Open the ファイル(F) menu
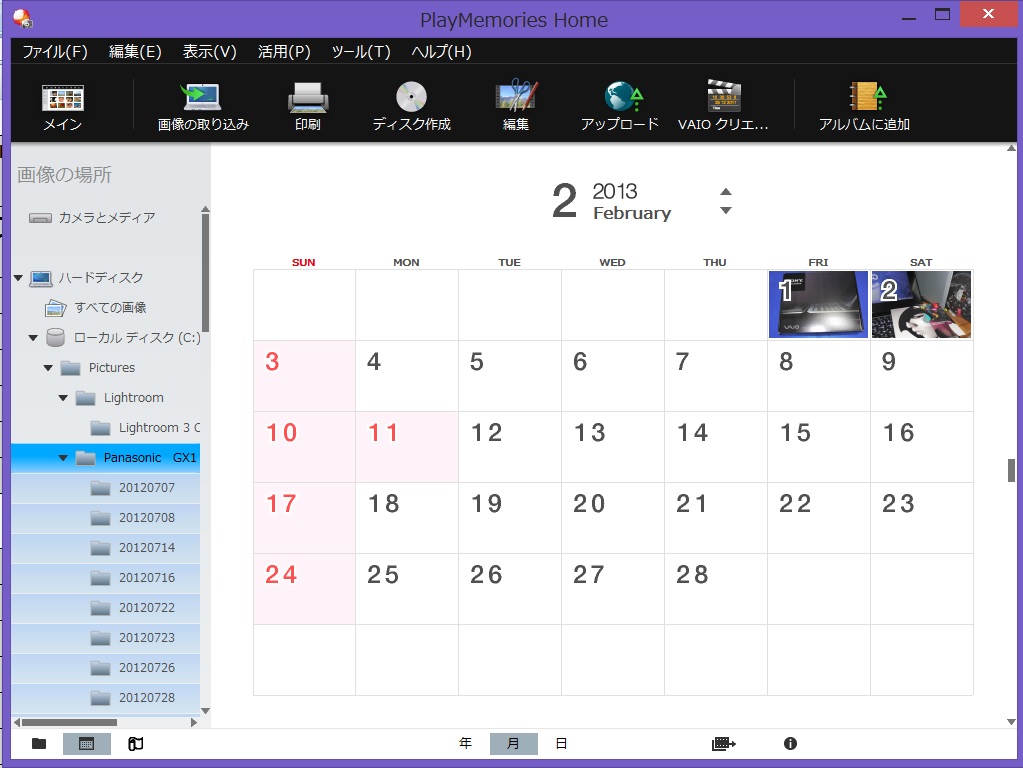Viewport: 1023px width, 768px height. click(x=55, y=52)
